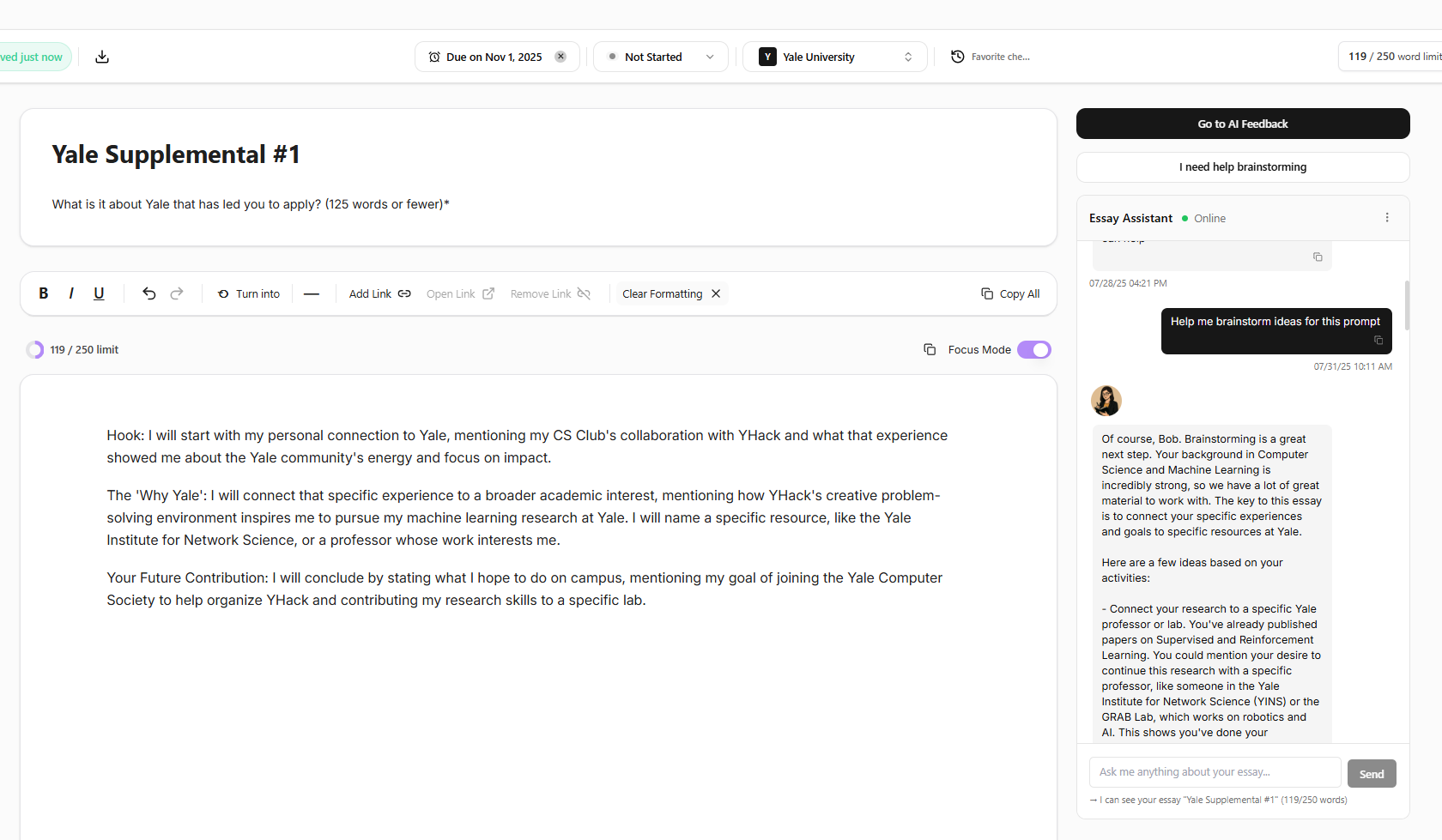The height and width of the screenshot is (840, 1442).
Task: Click Open Link
Action: tap(460, 293)
